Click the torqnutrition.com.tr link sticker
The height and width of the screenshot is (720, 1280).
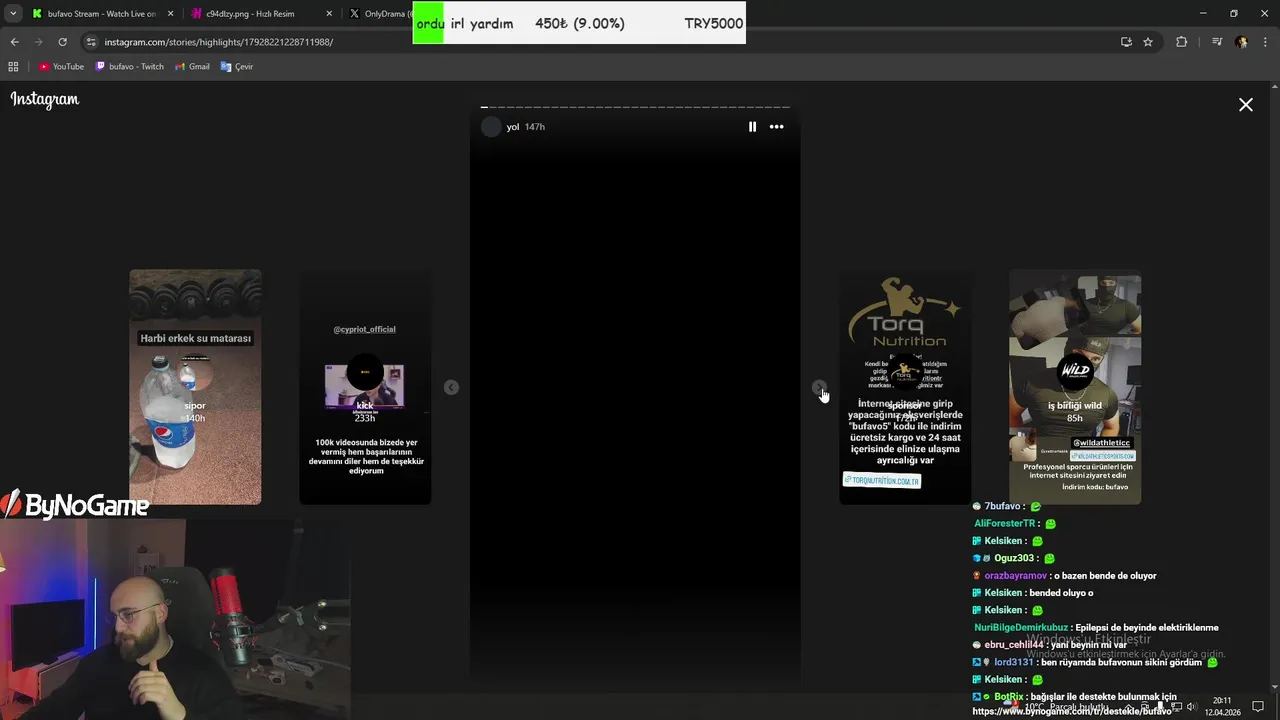point(881,481)
